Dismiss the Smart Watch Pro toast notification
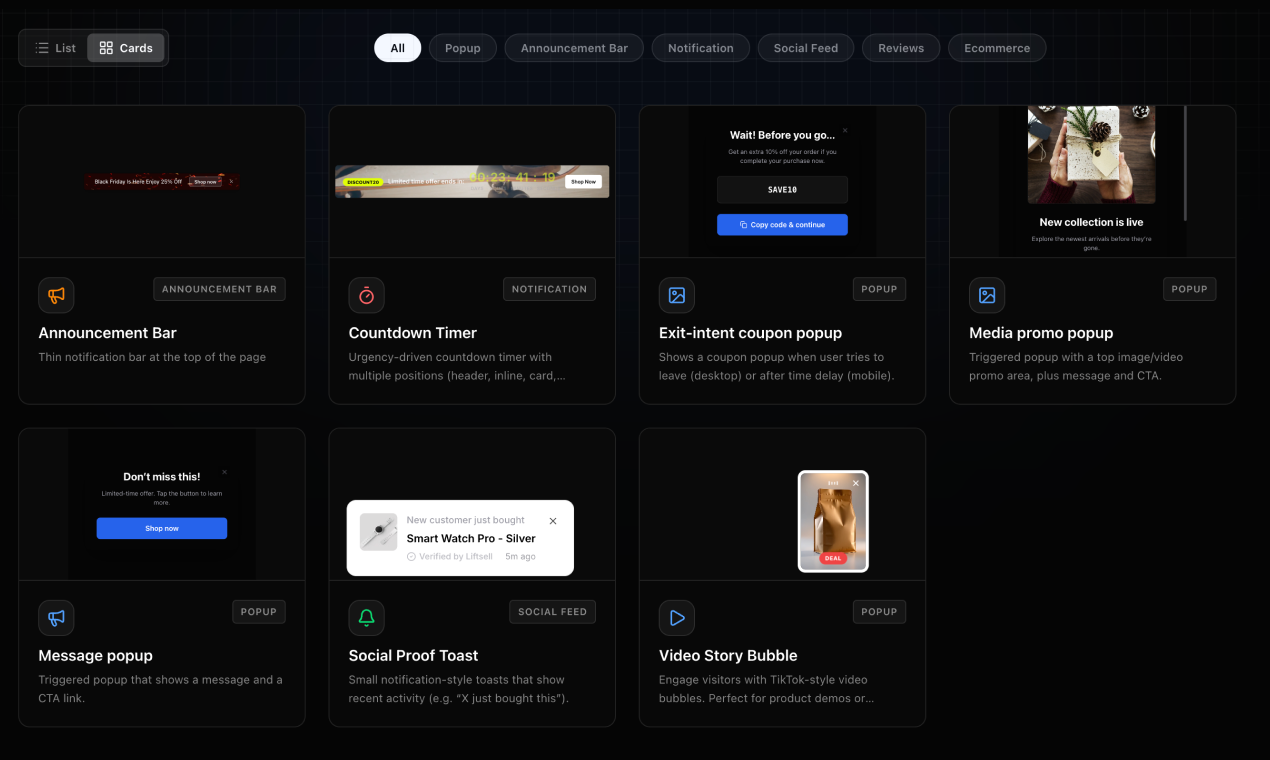Viewport: 1270px width, 760px height. (552, 520)
